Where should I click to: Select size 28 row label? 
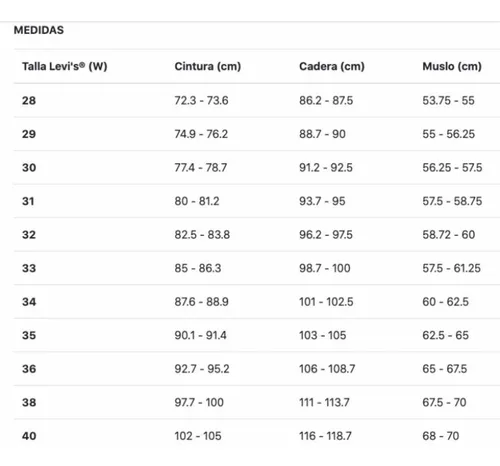coord(29,101)
